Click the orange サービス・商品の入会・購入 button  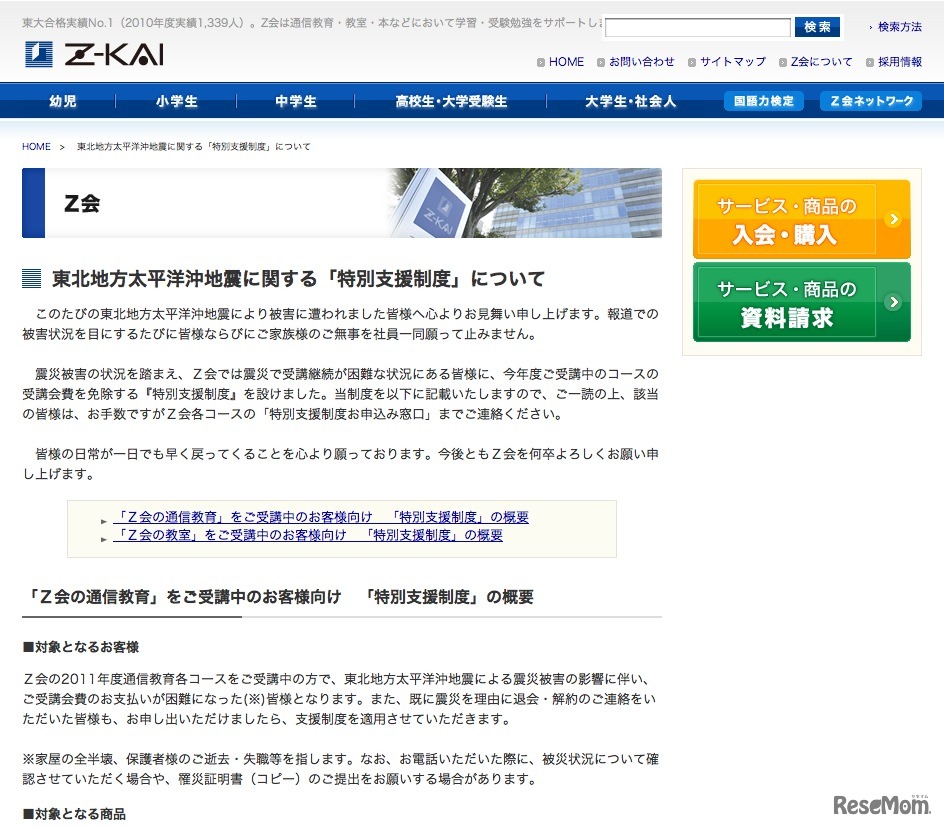point(802,219)
